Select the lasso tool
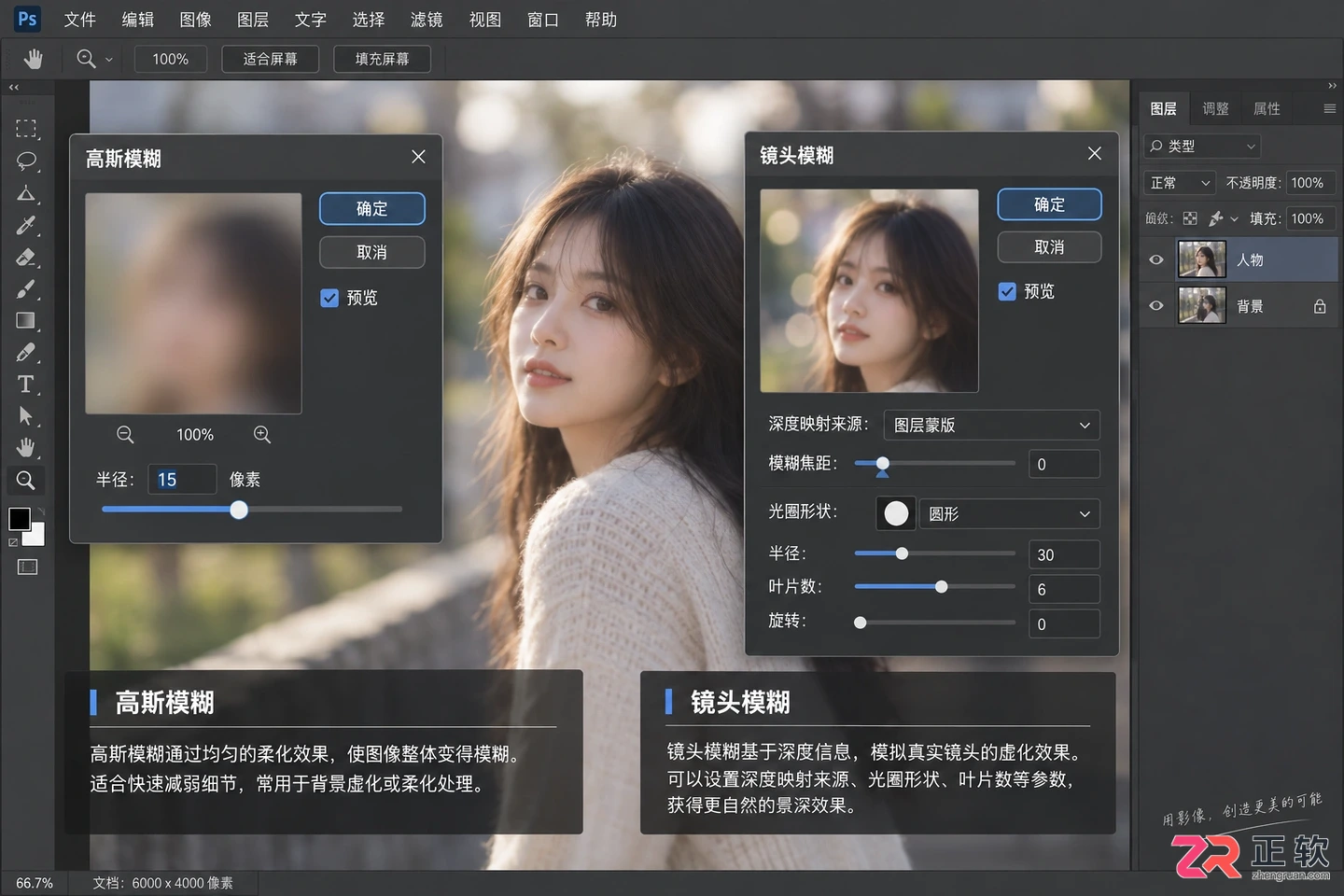1344x896 pixels. tap(26, 161)
